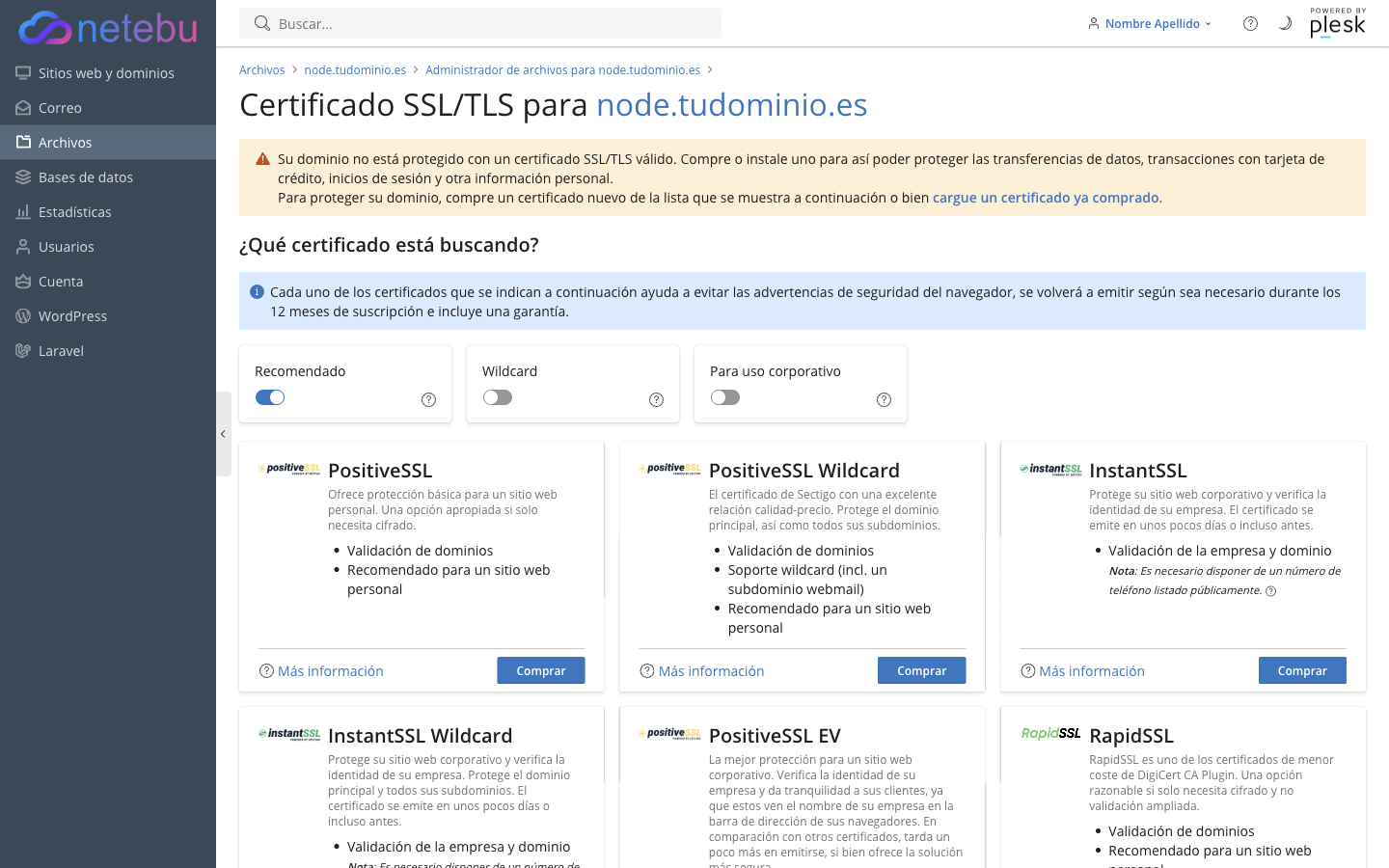Click help icon in Para uso corporativo card
The width and height of the screenshot is (1389, 868).
[x=884, y=399]
